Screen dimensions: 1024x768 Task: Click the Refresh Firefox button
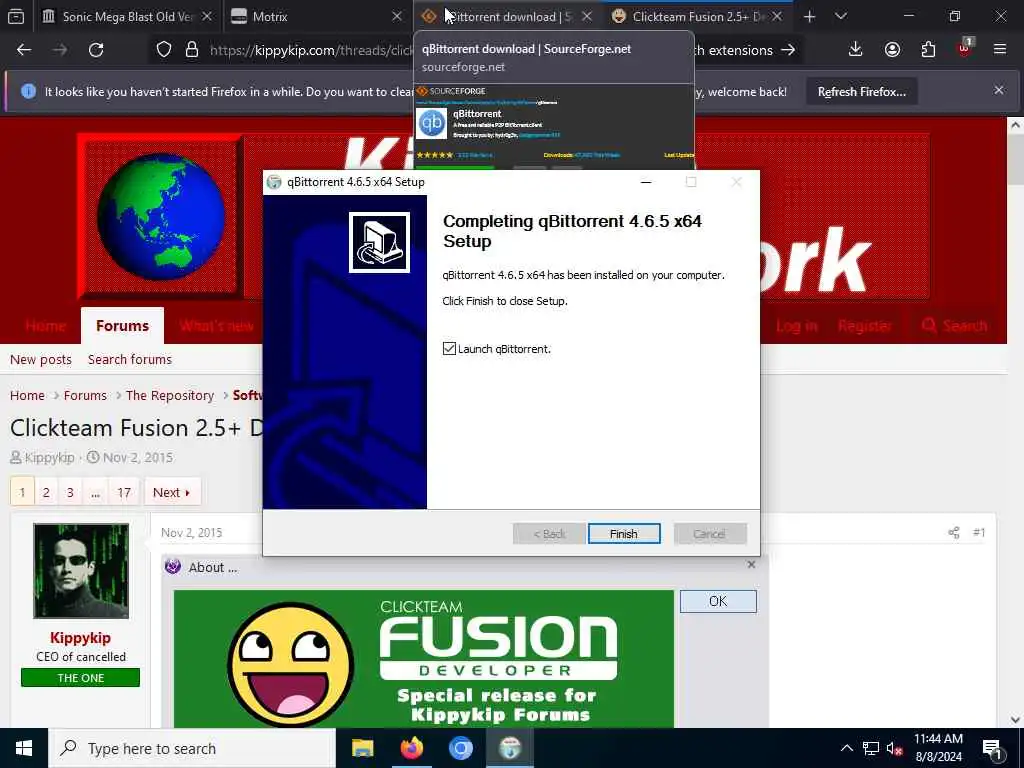pos(861,92)
